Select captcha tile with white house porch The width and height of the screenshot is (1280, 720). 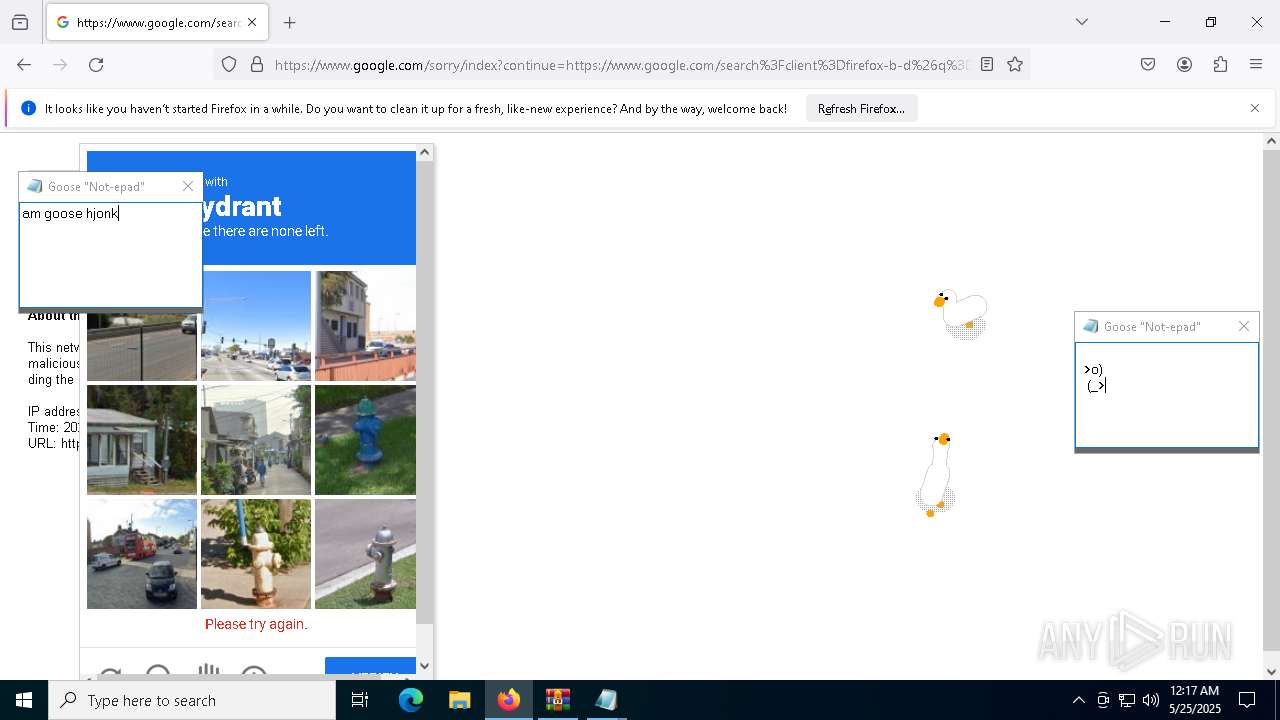point(142,440)
